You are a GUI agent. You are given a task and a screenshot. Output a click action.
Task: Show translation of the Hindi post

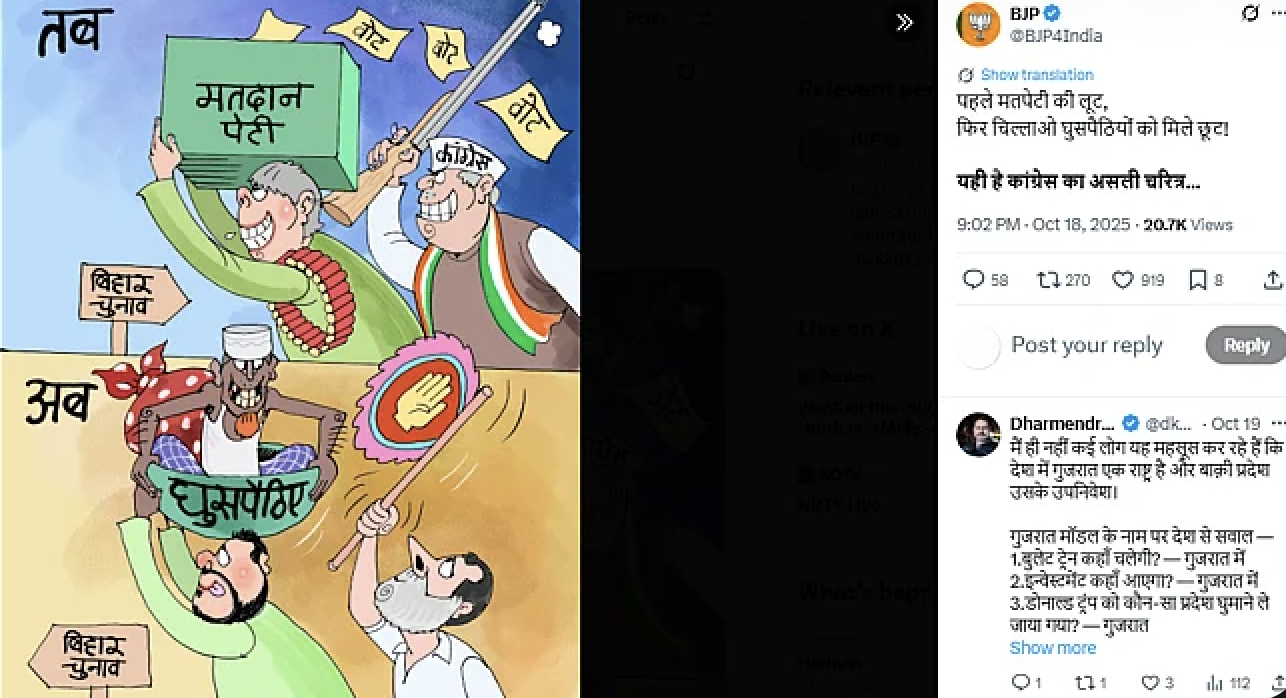click(1036, 75)
